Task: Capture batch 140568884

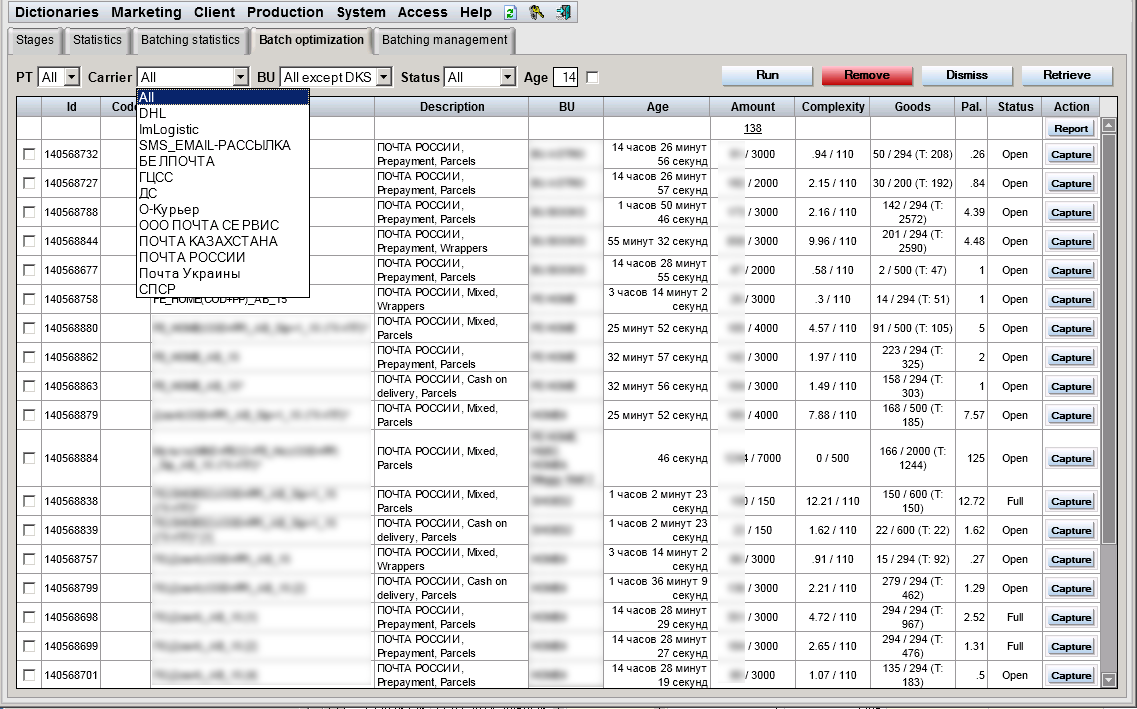Action: [x=1071, y=457]
